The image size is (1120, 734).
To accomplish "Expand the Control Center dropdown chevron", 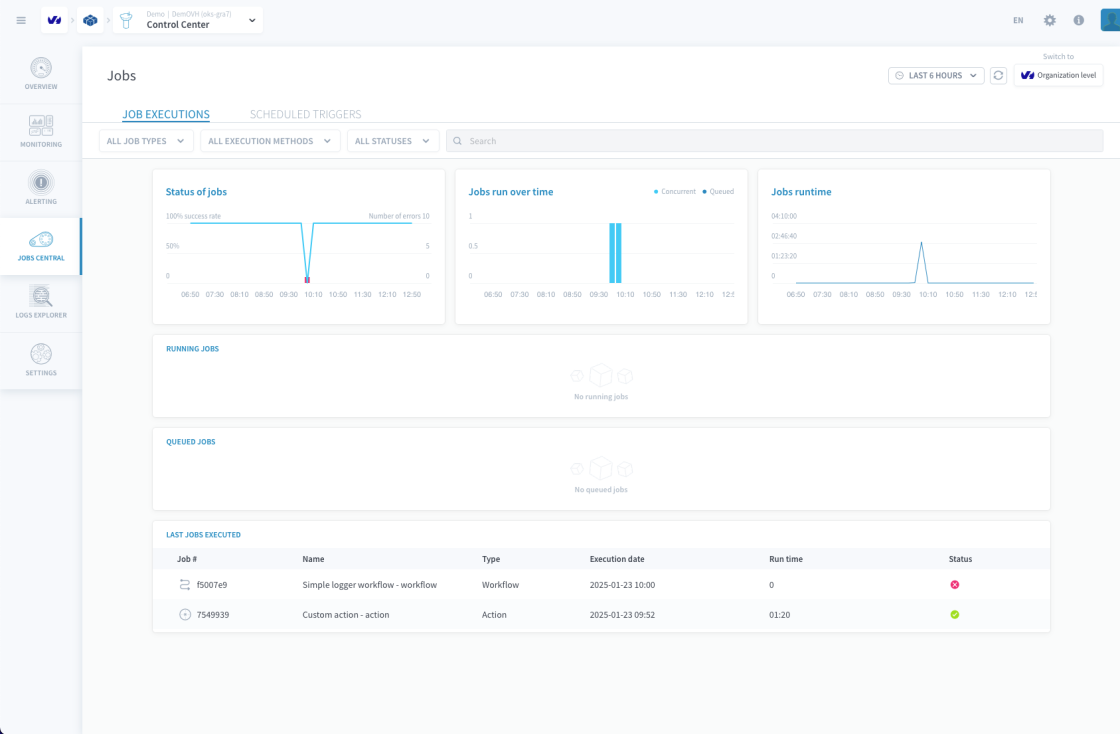I will click(x=252, y=20).
